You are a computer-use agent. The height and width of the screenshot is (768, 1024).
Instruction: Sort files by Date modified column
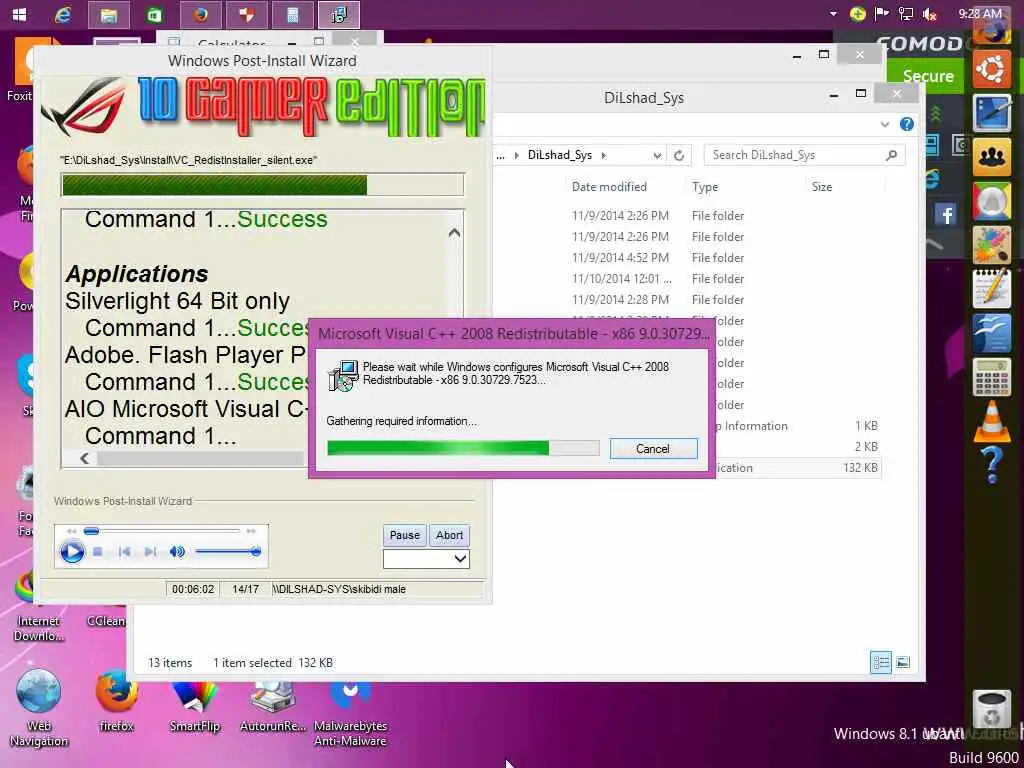(x=609, y=187)
